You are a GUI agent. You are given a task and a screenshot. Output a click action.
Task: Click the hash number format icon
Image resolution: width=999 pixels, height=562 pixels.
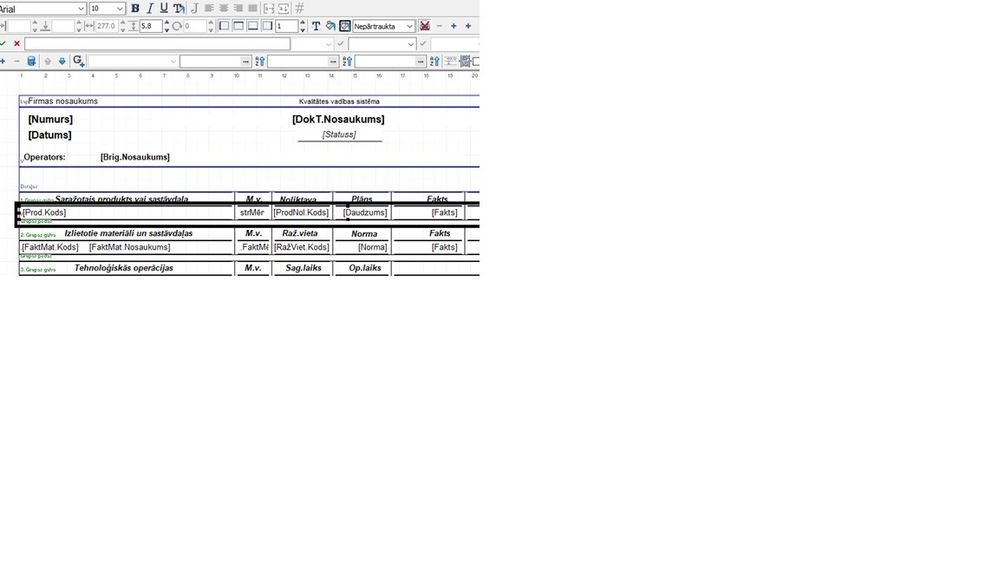tap(299, 8)
